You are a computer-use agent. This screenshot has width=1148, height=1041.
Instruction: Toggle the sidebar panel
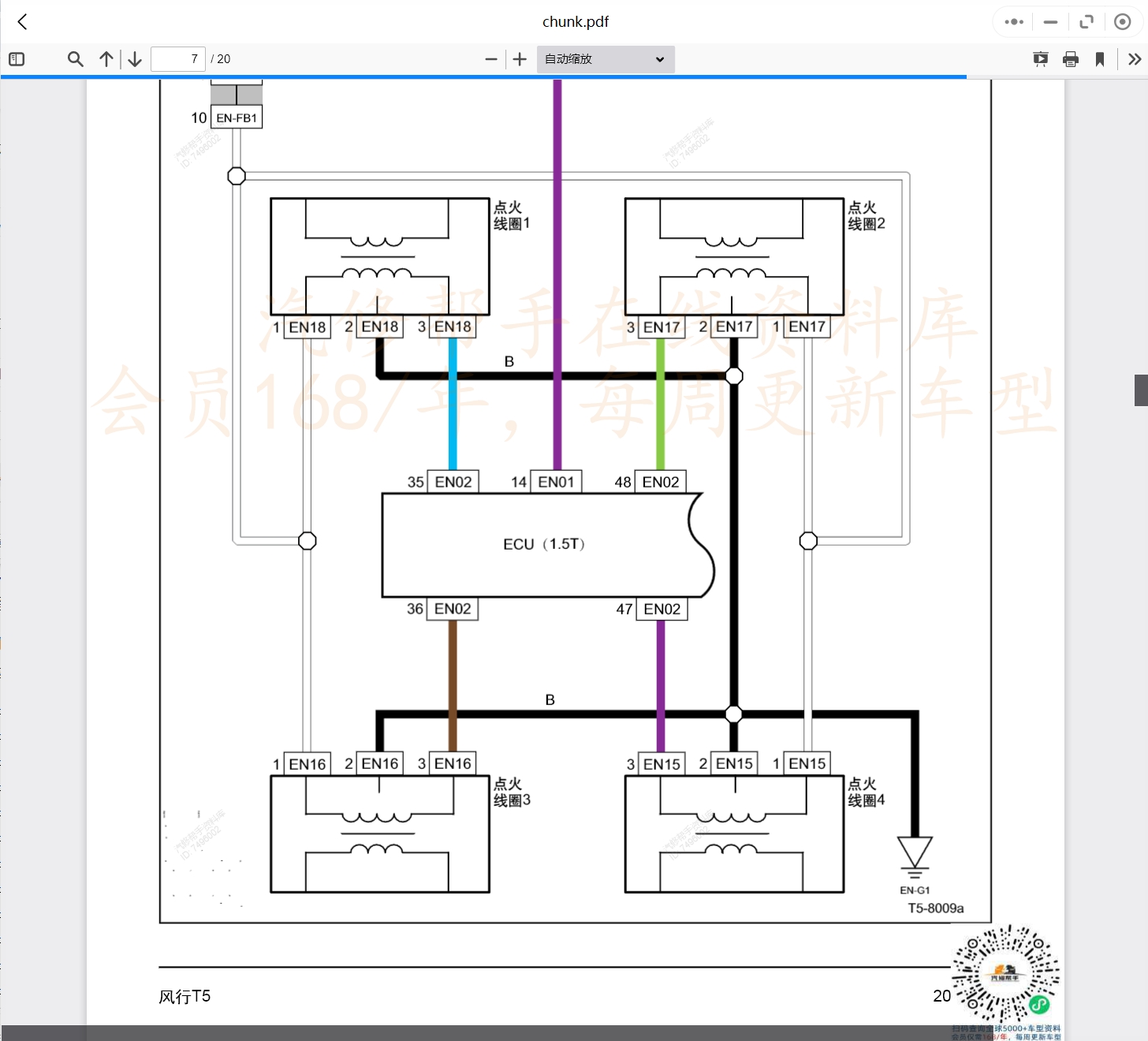click(17, 59)
